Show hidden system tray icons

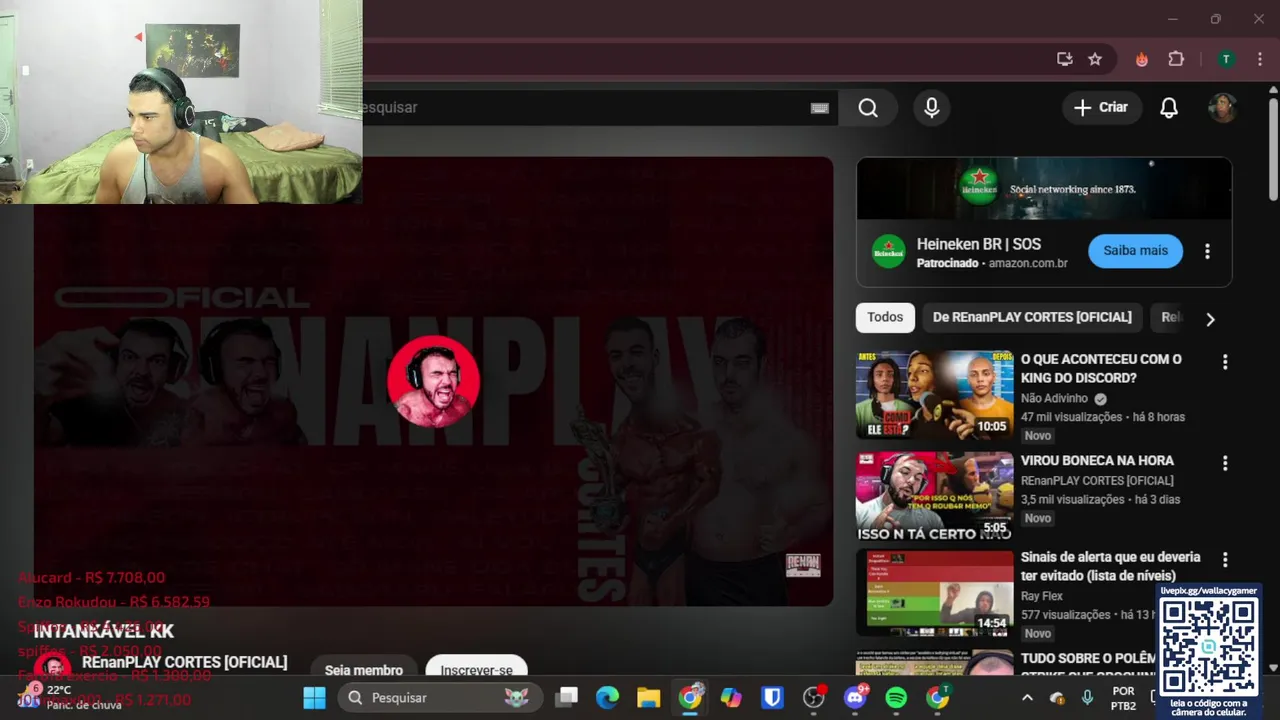pos(1027,698)
